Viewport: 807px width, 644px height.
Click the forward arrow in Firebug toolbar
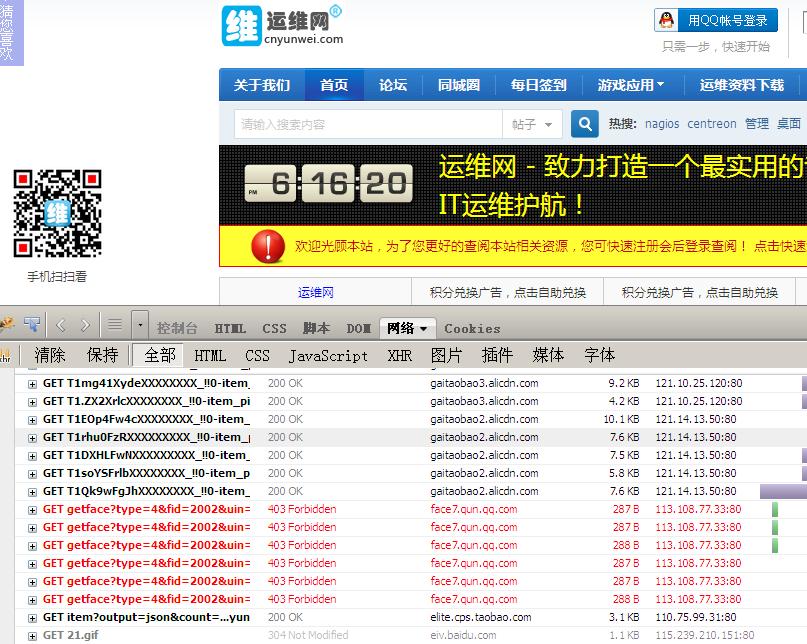85,325
